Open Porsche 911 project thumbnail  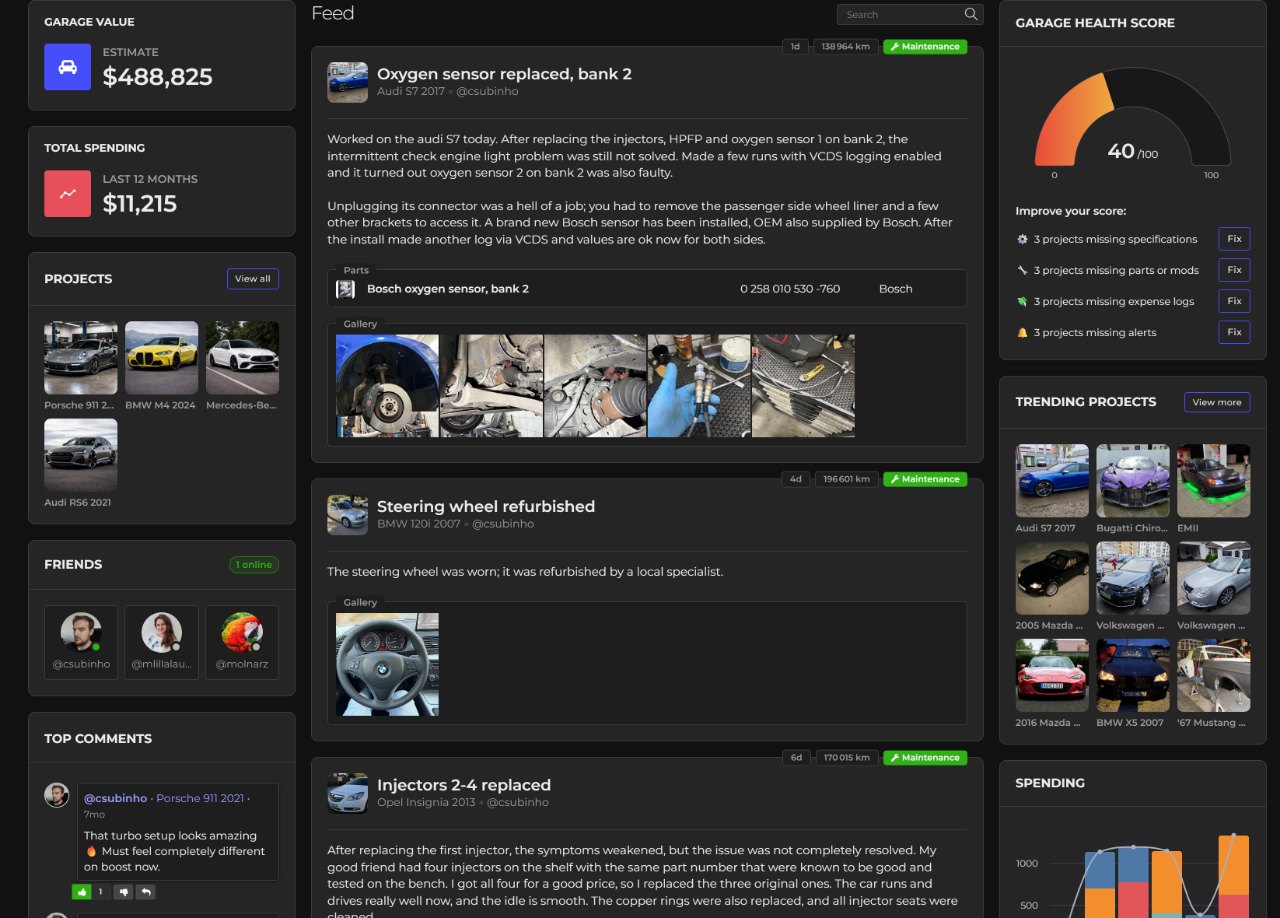81,358
